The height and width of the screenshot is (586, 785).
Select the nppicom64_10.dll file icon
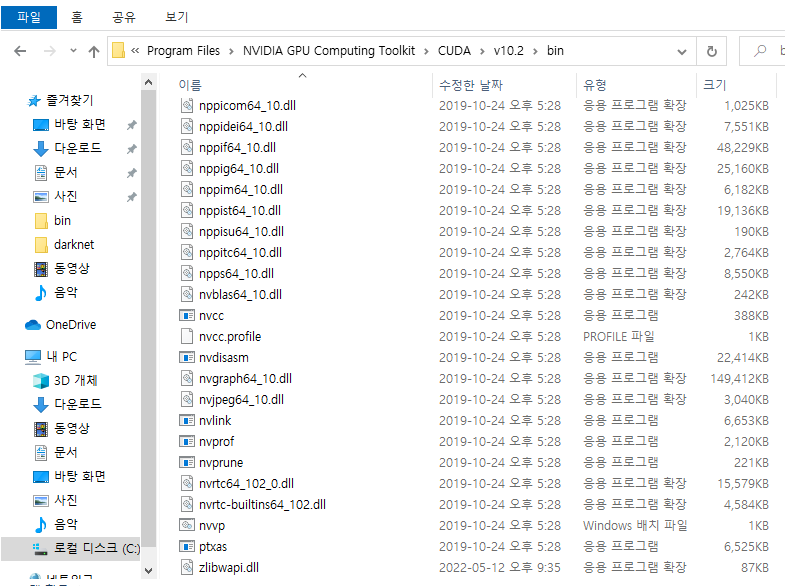pyautogui.click(x=187, y=106)
